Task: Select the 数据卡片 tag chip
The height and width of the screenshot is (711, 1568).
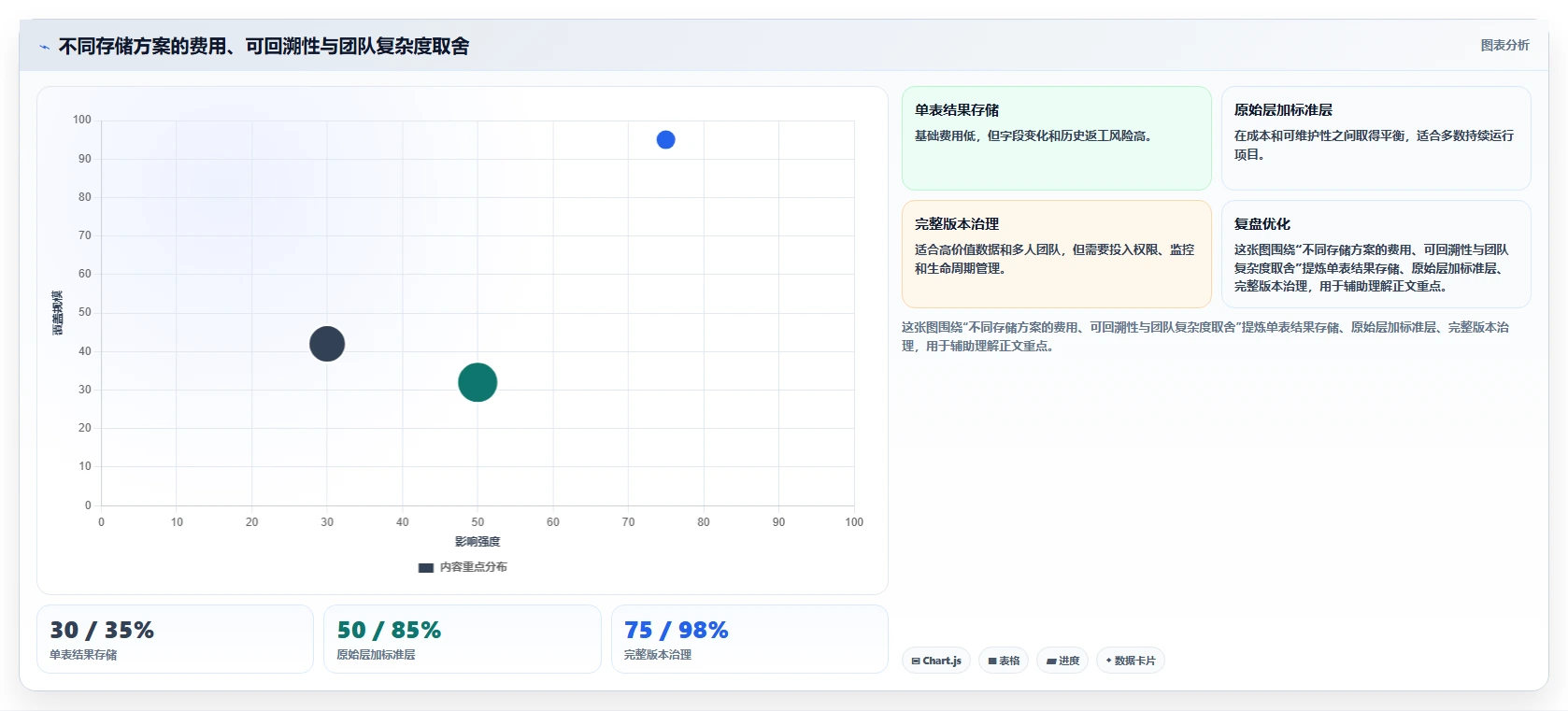Action: 1131,661
